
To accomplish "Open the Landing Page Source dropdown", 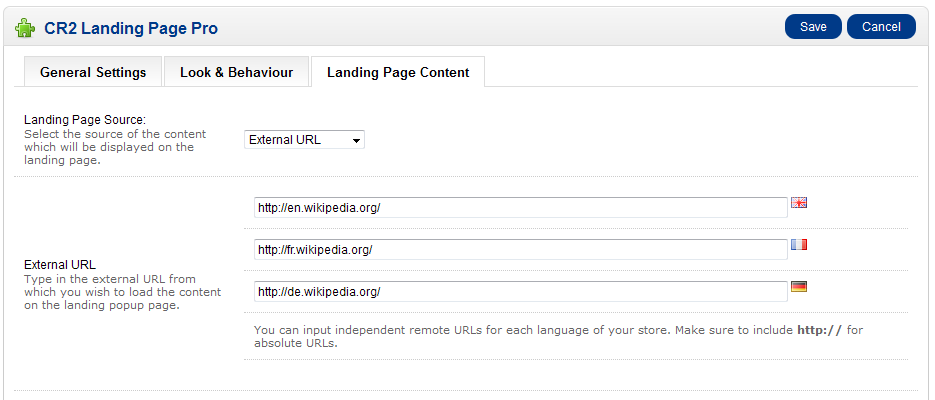I will click(x=304, y=140).
